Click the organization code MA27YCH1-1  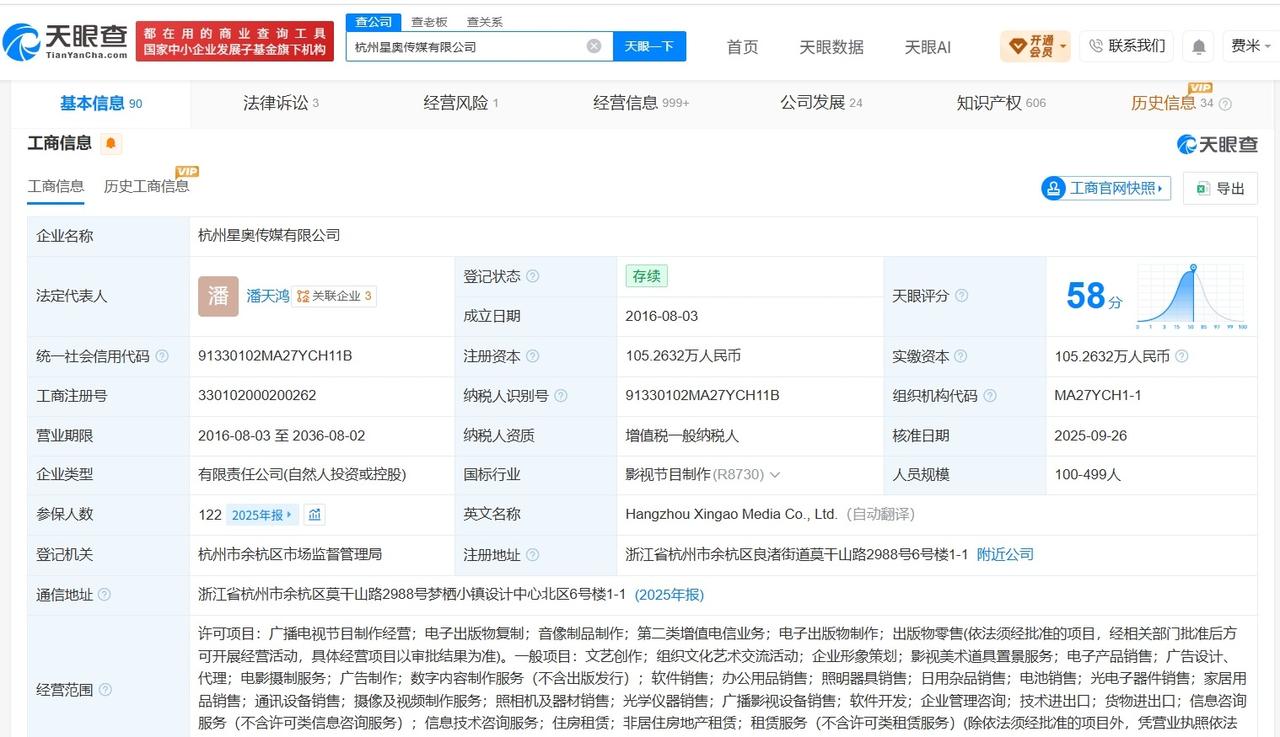pyautogui.click(x=1098, y=396)
